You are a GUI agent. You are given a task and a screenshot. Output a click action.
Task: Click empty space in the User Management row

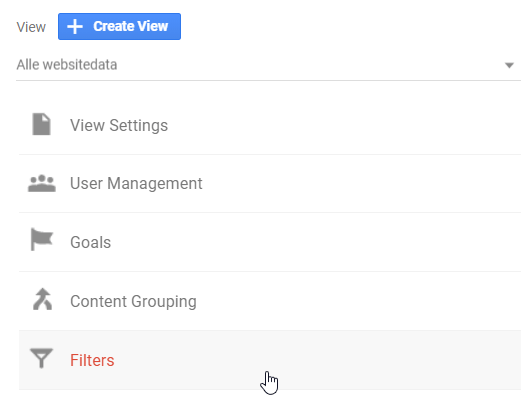(x=362, y=183)
